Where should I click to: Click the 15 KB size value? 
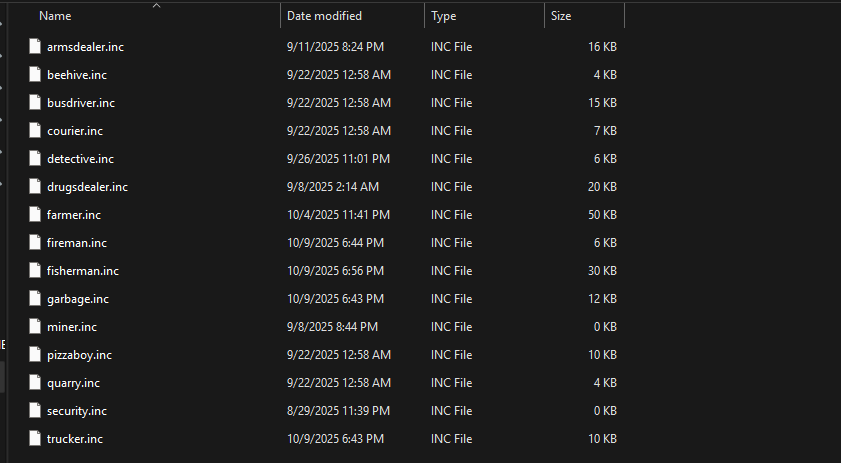[602, 102]
